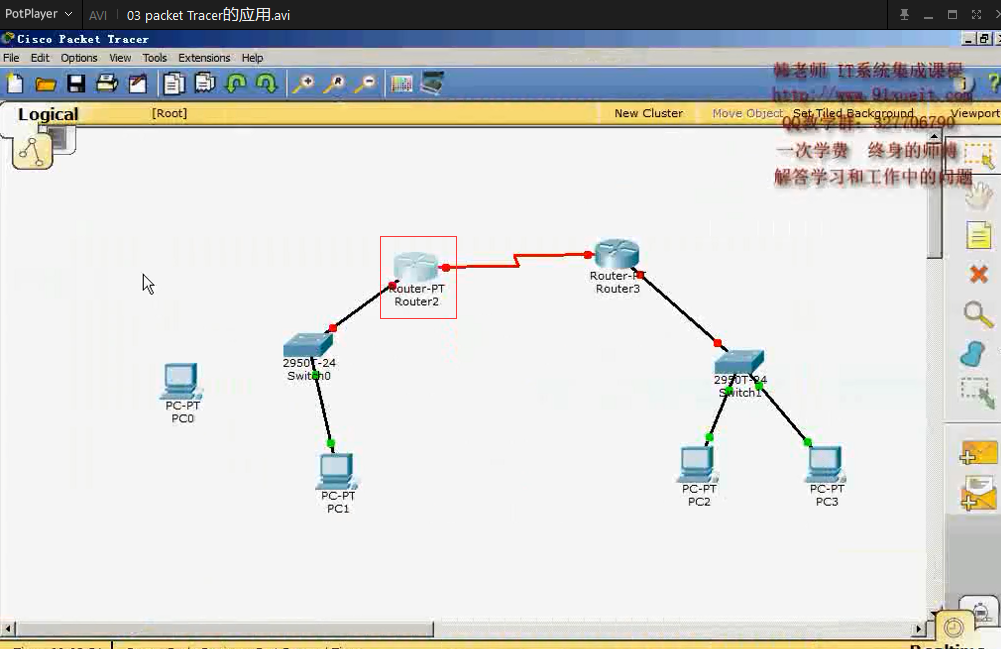Image resolution: width=1001 pixels, height=649 pixels.
Task: Click the Move Object button
Action: 748,113
